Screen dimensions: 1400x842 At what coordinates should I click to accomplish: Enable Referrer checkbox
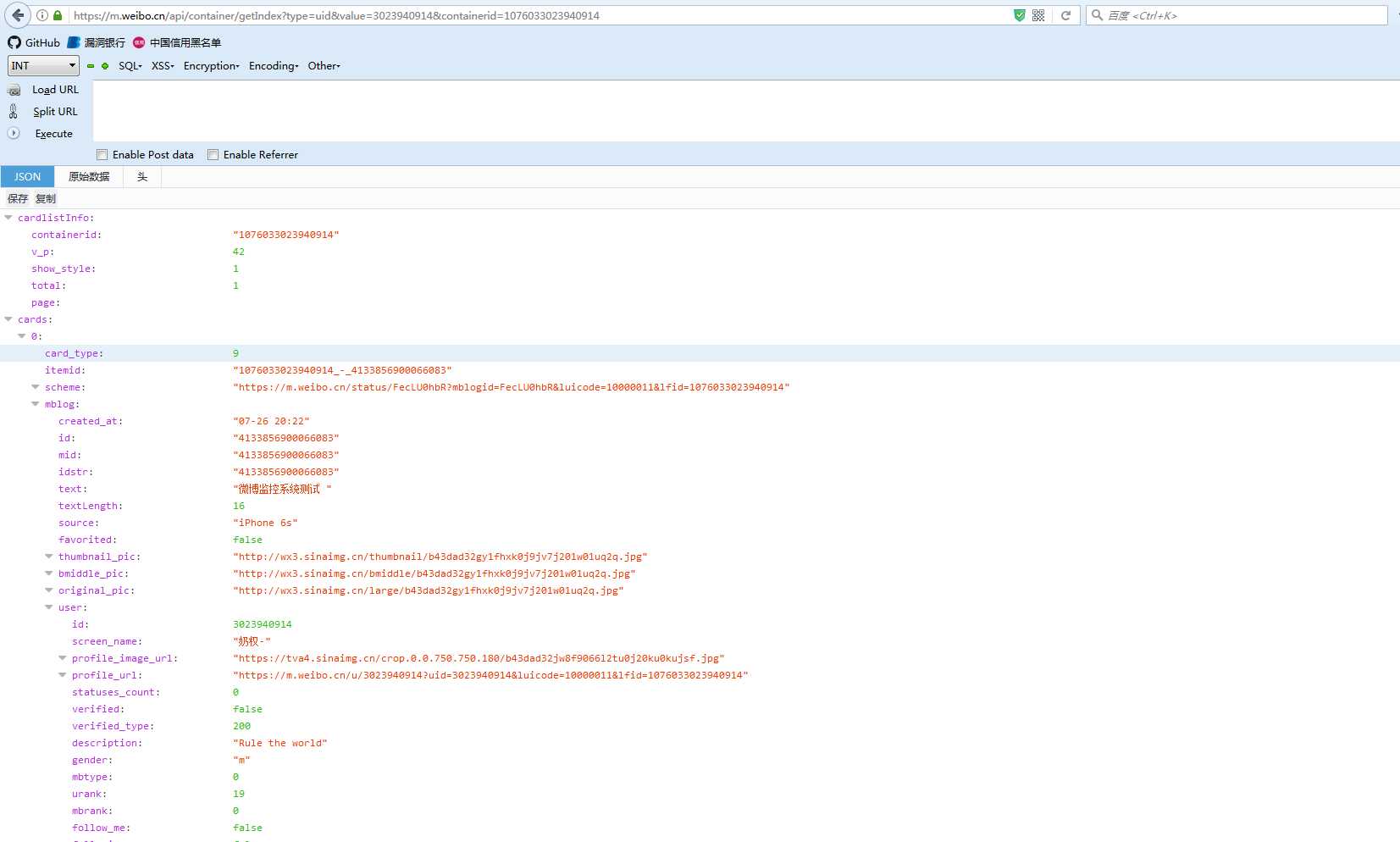213,154
